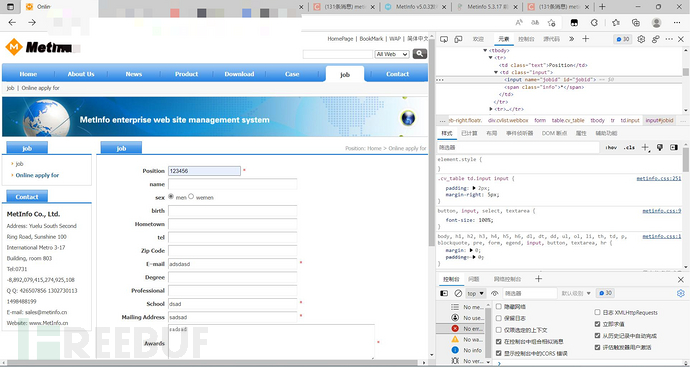Select the span class="info" DOM line
690x367 pixels.
(x=544, y=87)
